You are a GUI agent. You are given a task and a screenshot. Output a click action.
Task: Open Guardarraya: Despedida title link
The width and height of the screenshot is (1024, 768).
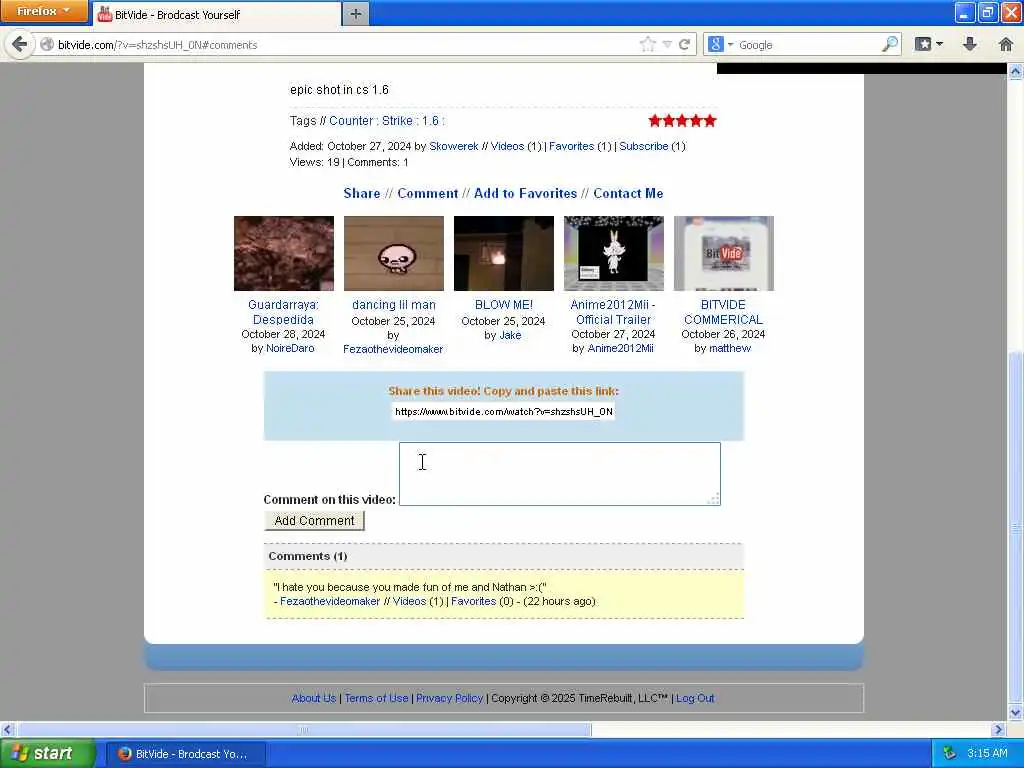click(x=283, y=312)
